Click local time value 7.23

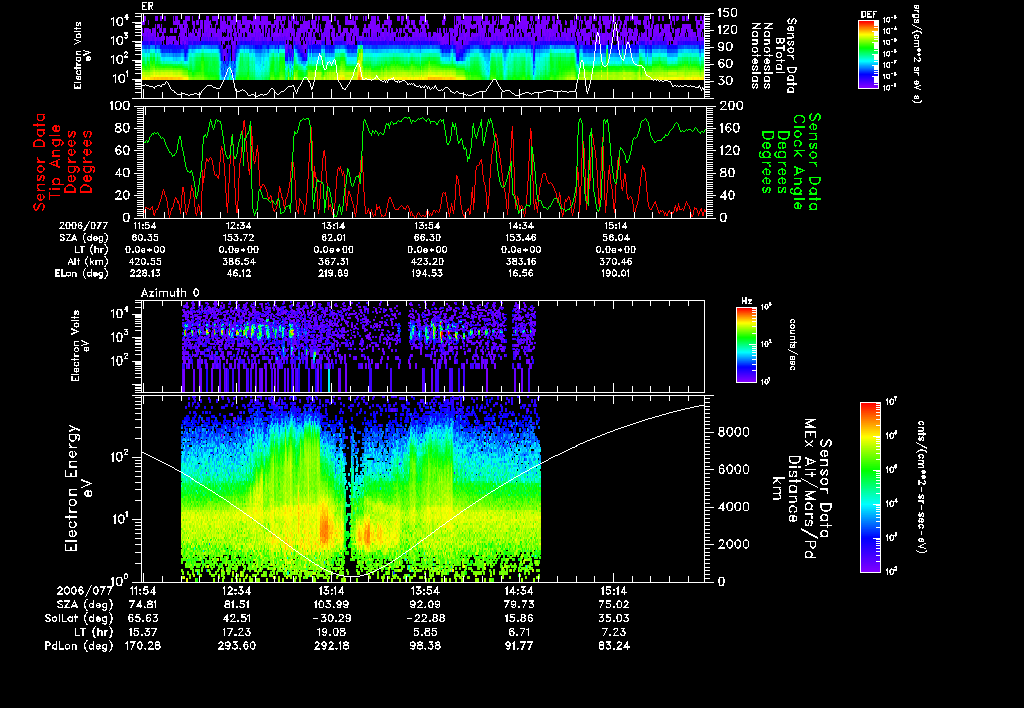614,632
